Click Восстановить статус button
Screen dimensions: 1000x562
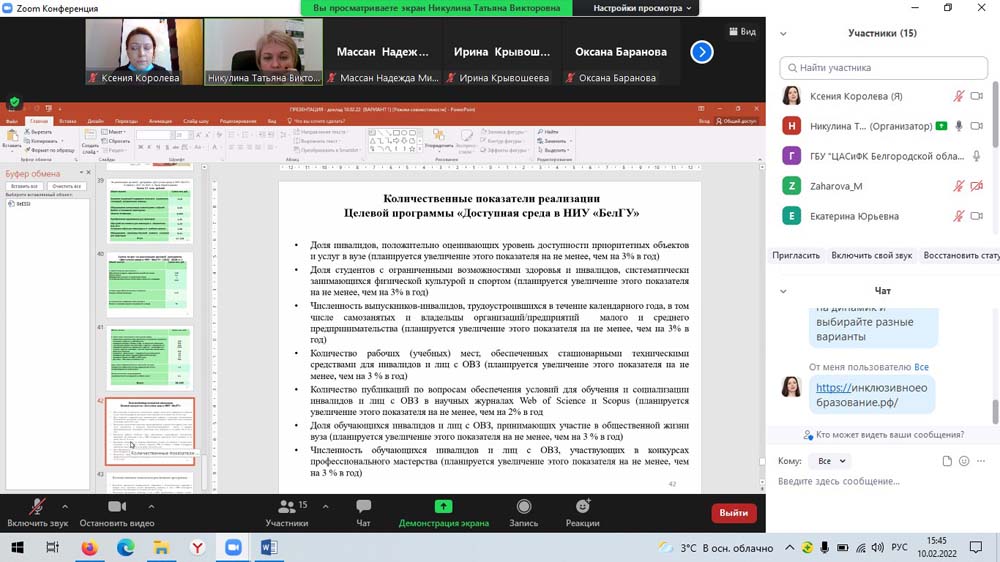point(962,255)
